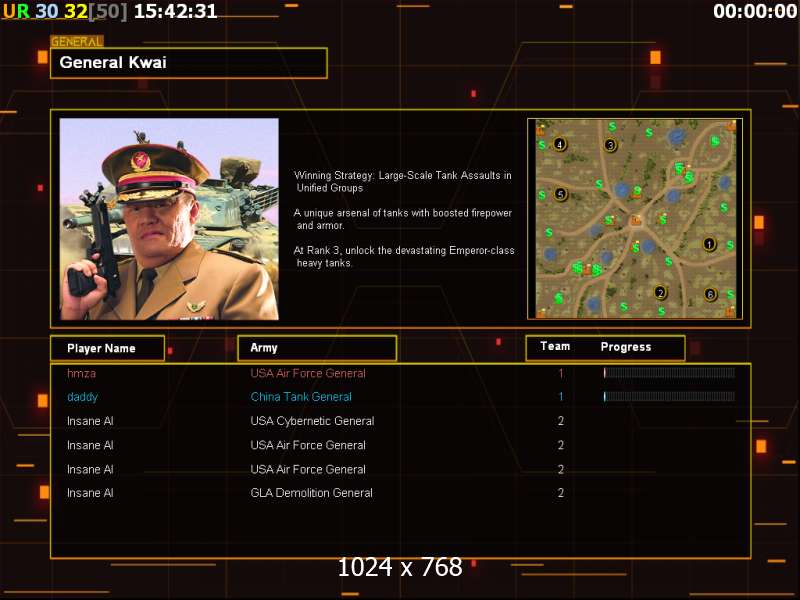Click the General Kwai portrait image
Image resolution: width=800 pixels, height=600 pixels.
pos(169,219)
